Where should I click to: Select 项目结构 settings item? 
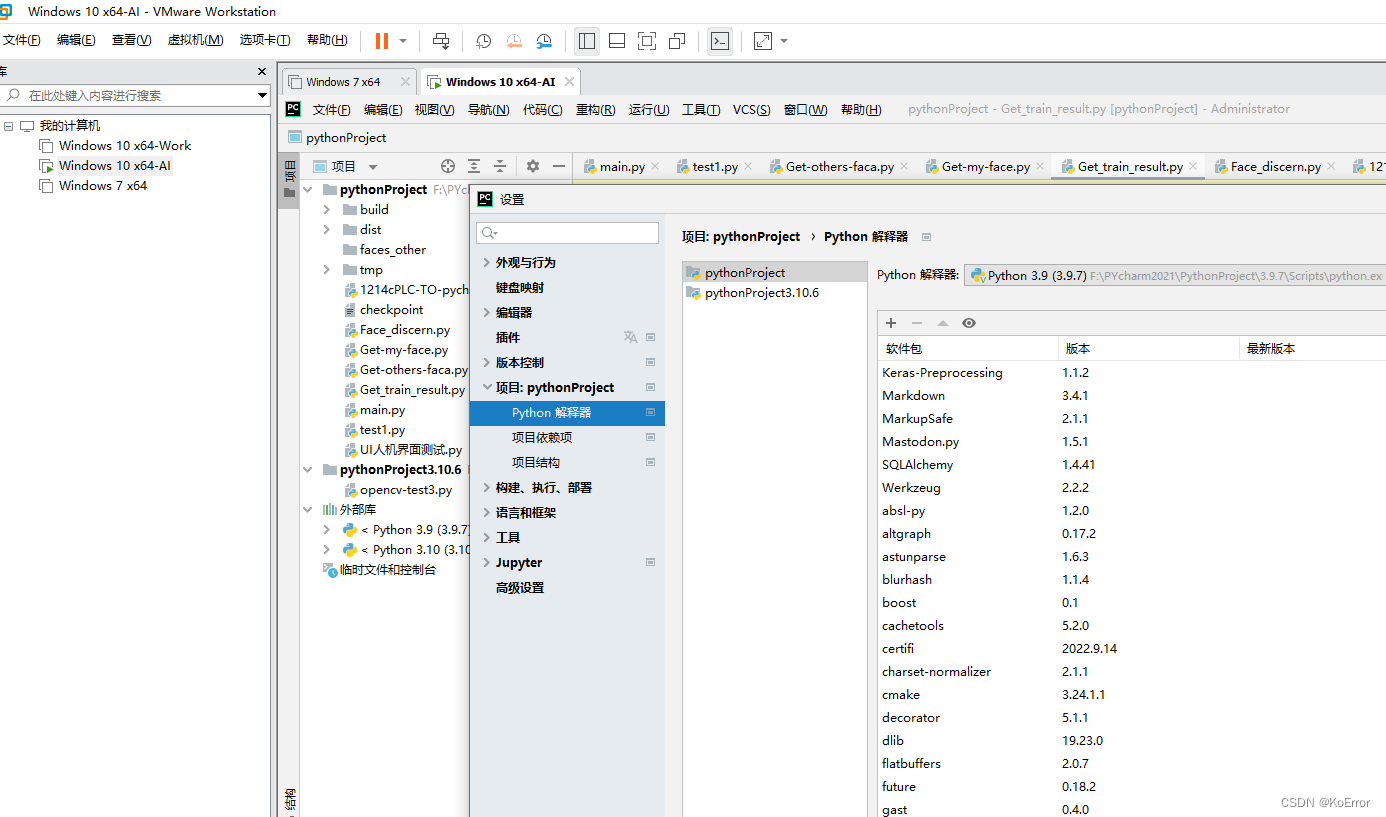tap(536, 463)
